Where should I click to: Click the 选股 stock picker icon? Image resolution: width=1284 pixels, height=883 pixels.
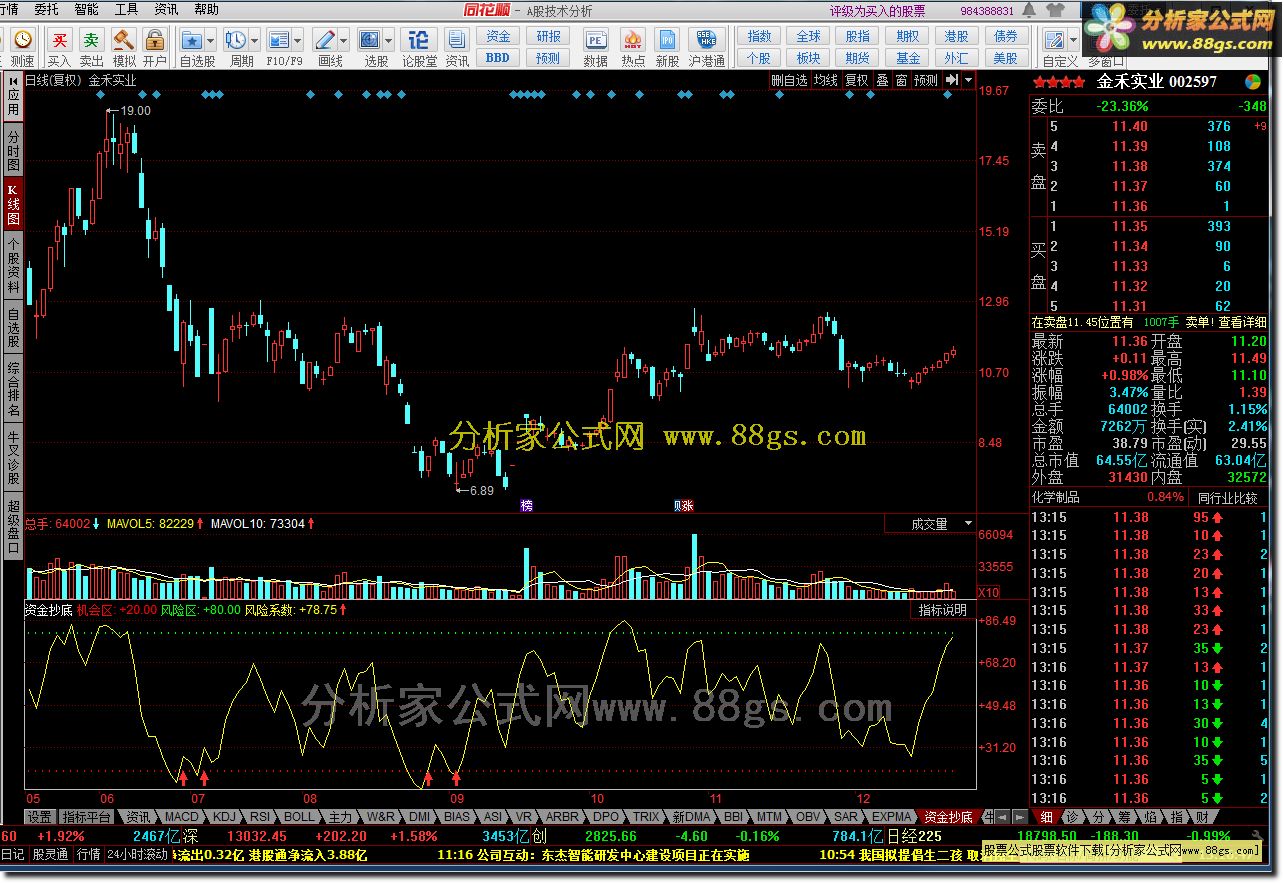tap(370, 40)
